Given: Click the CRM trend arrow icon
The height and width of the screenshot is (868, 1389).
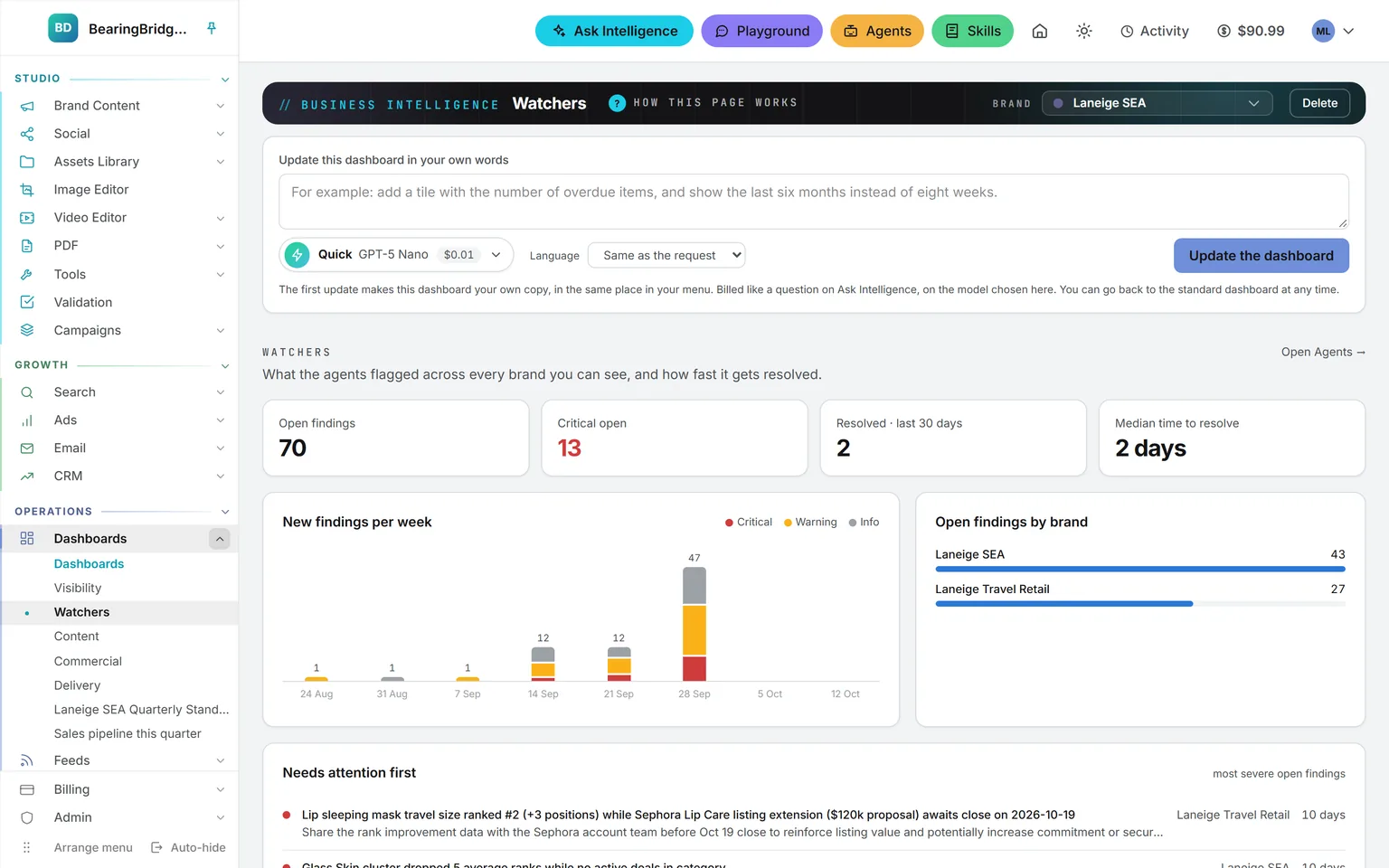Looking at the screenshot, I should click(x=27, y=476).
